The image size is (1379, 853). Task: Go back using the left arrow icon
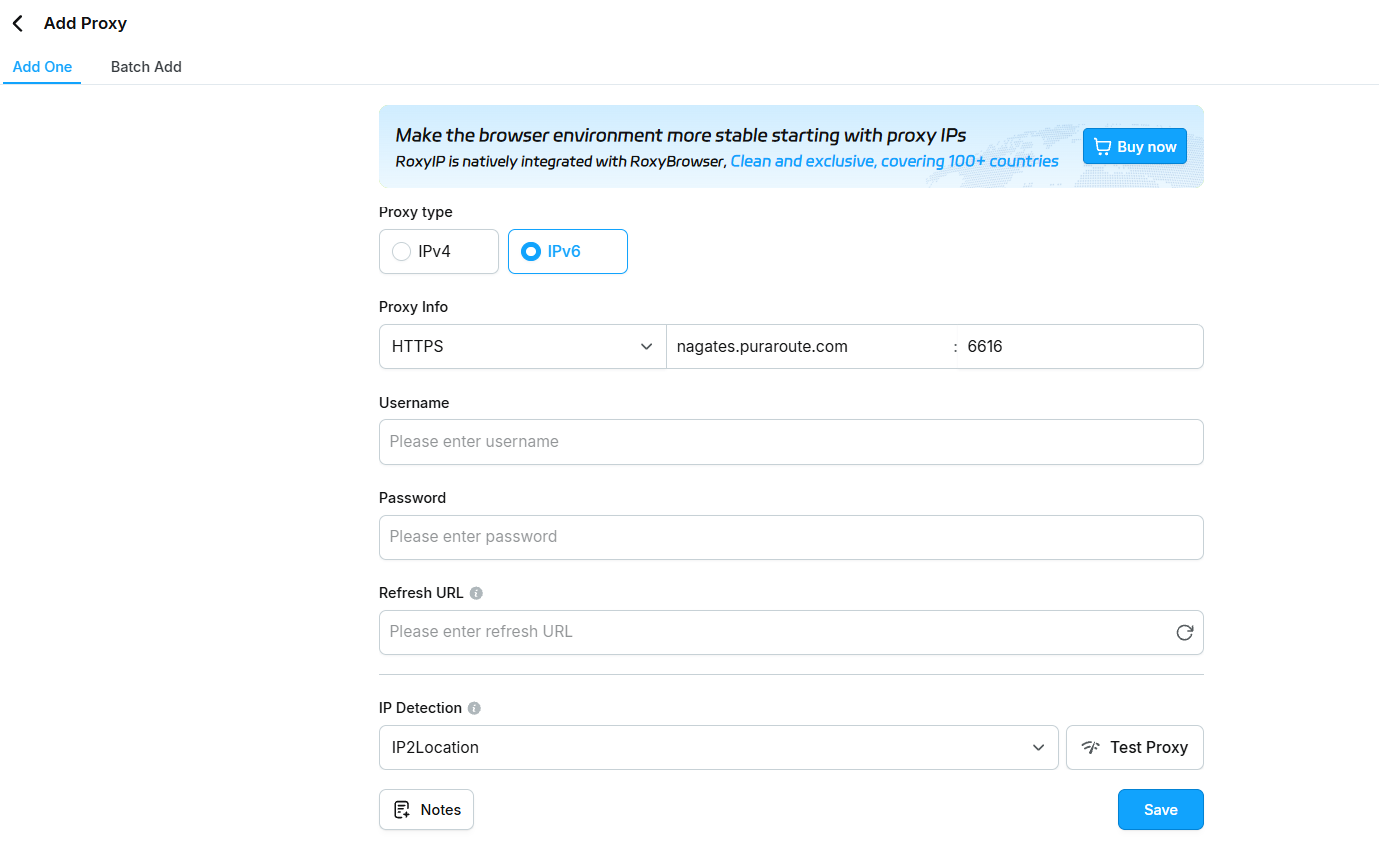18,23
